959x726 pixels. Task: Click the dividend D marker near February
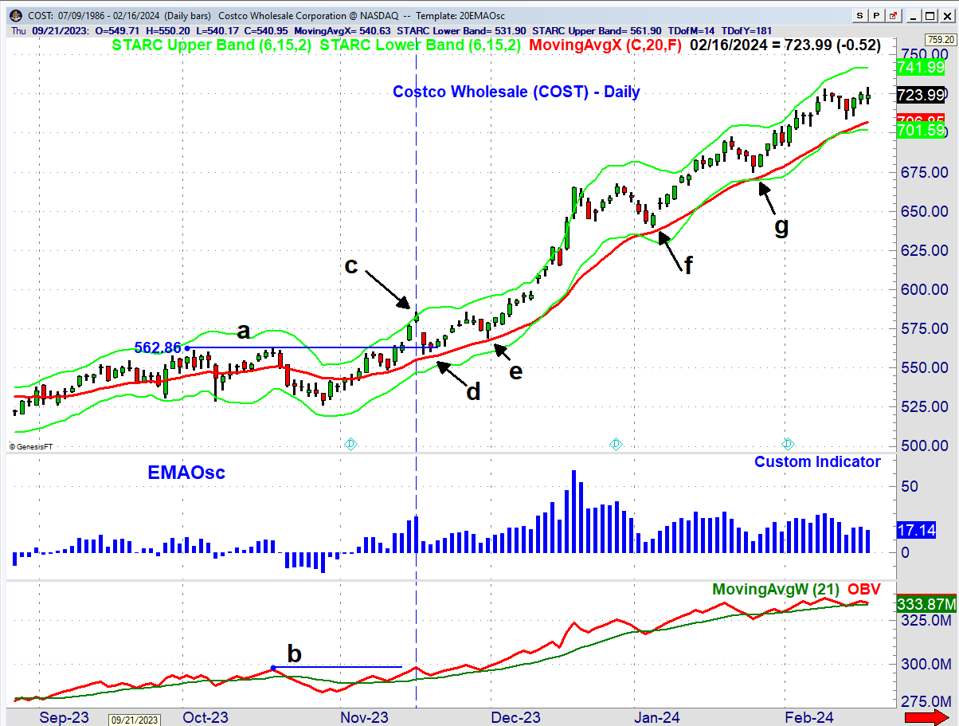click(x=787, y=444)
